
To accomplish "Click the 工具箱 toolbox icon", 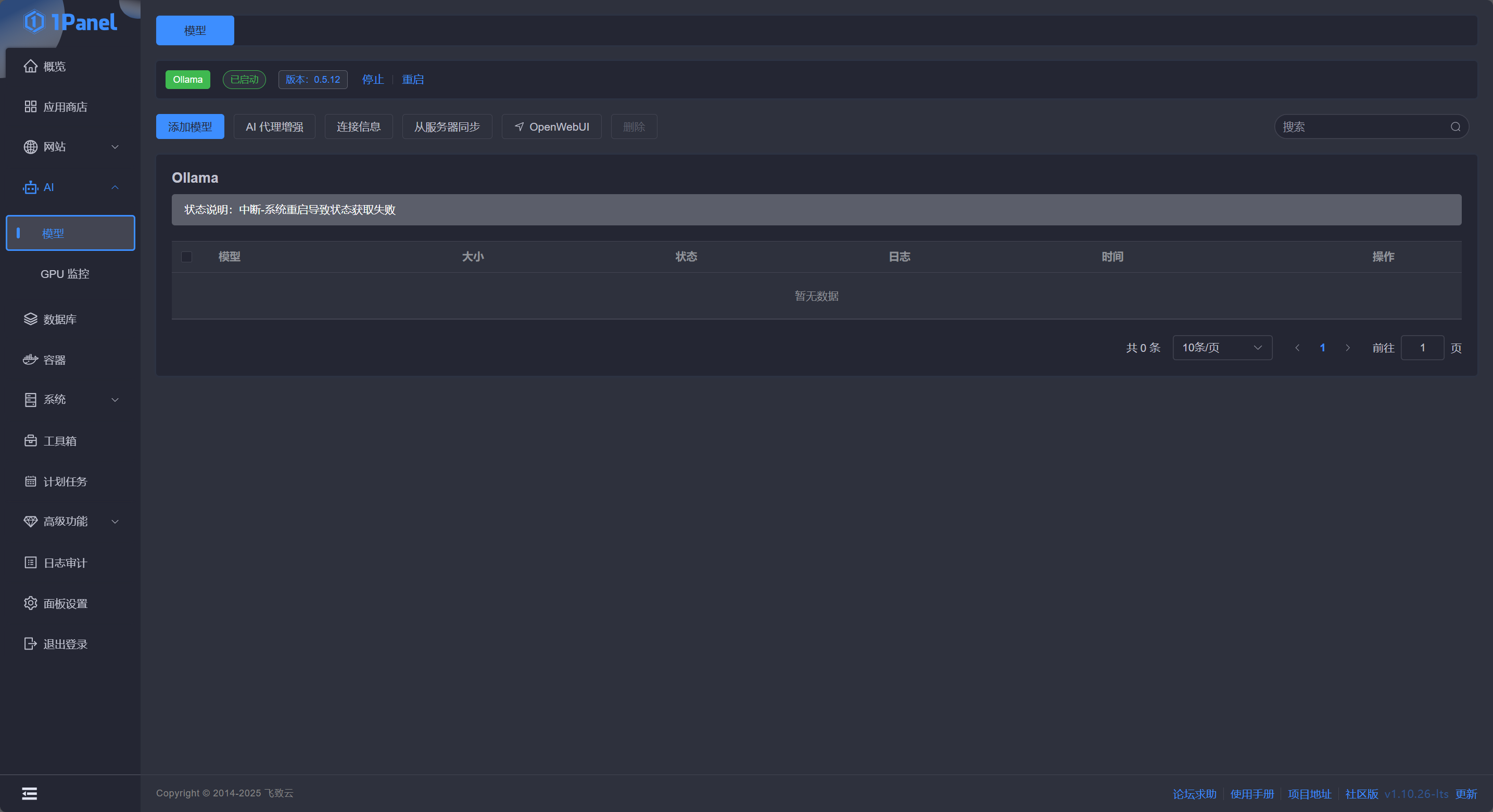I will click(30, 441).
